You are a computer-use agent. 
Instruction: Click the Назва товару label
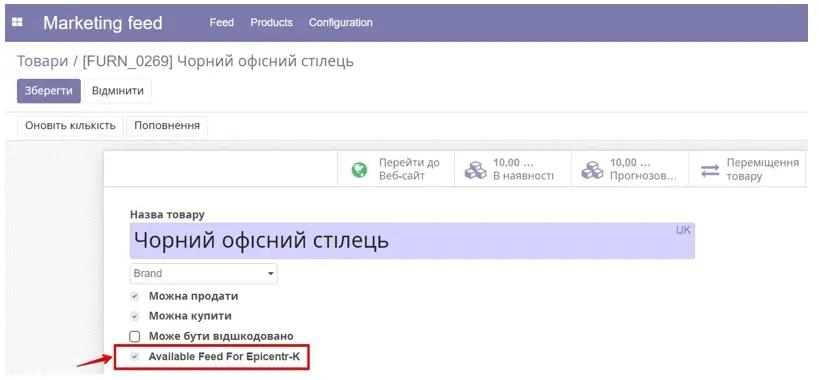pos(167,215)
